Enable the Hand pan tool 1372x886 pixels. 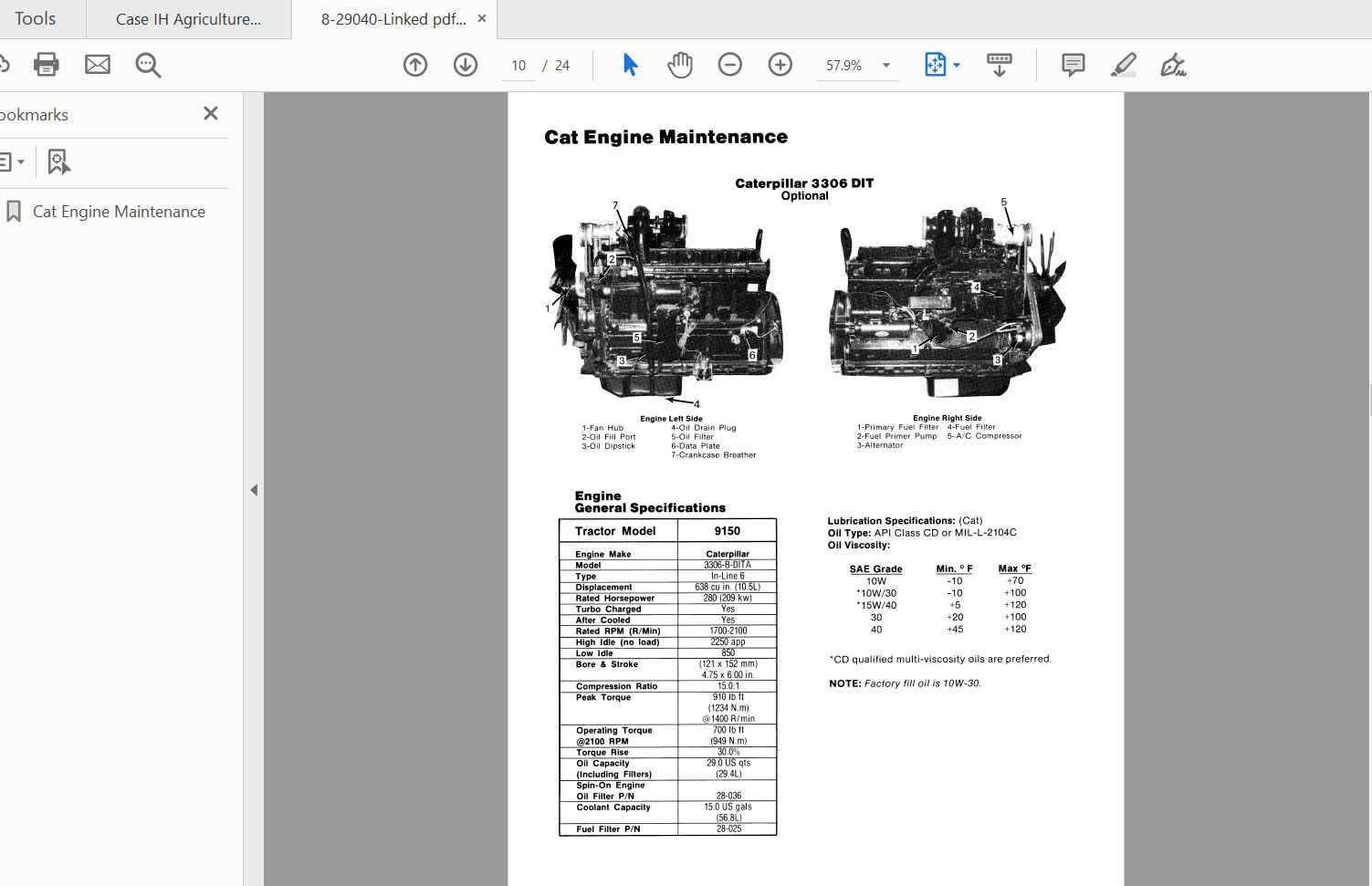point(680,65)
